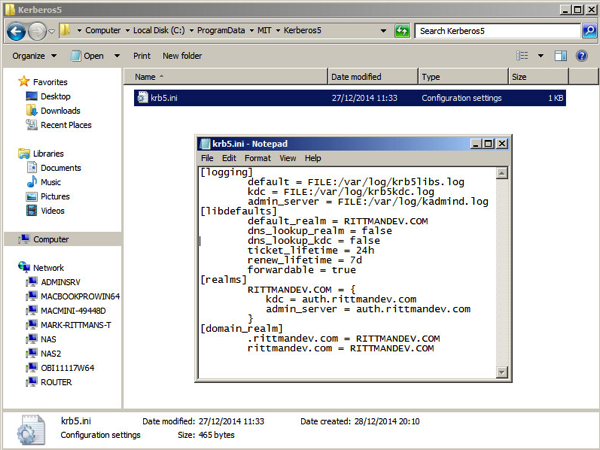
Task: Click Kerberos5 breadcrumb segment
Action: tap(302, 30)
